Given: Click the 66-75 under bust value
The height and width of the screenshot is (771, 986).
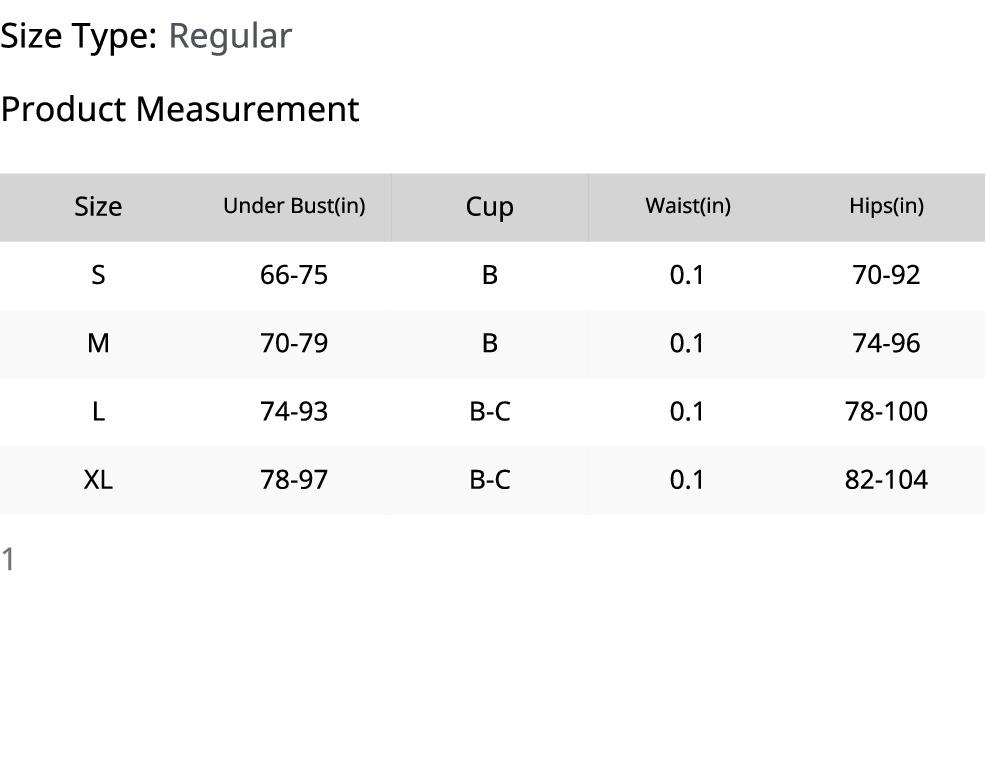Looking at the screenshot, I should (x=294, y=275).
